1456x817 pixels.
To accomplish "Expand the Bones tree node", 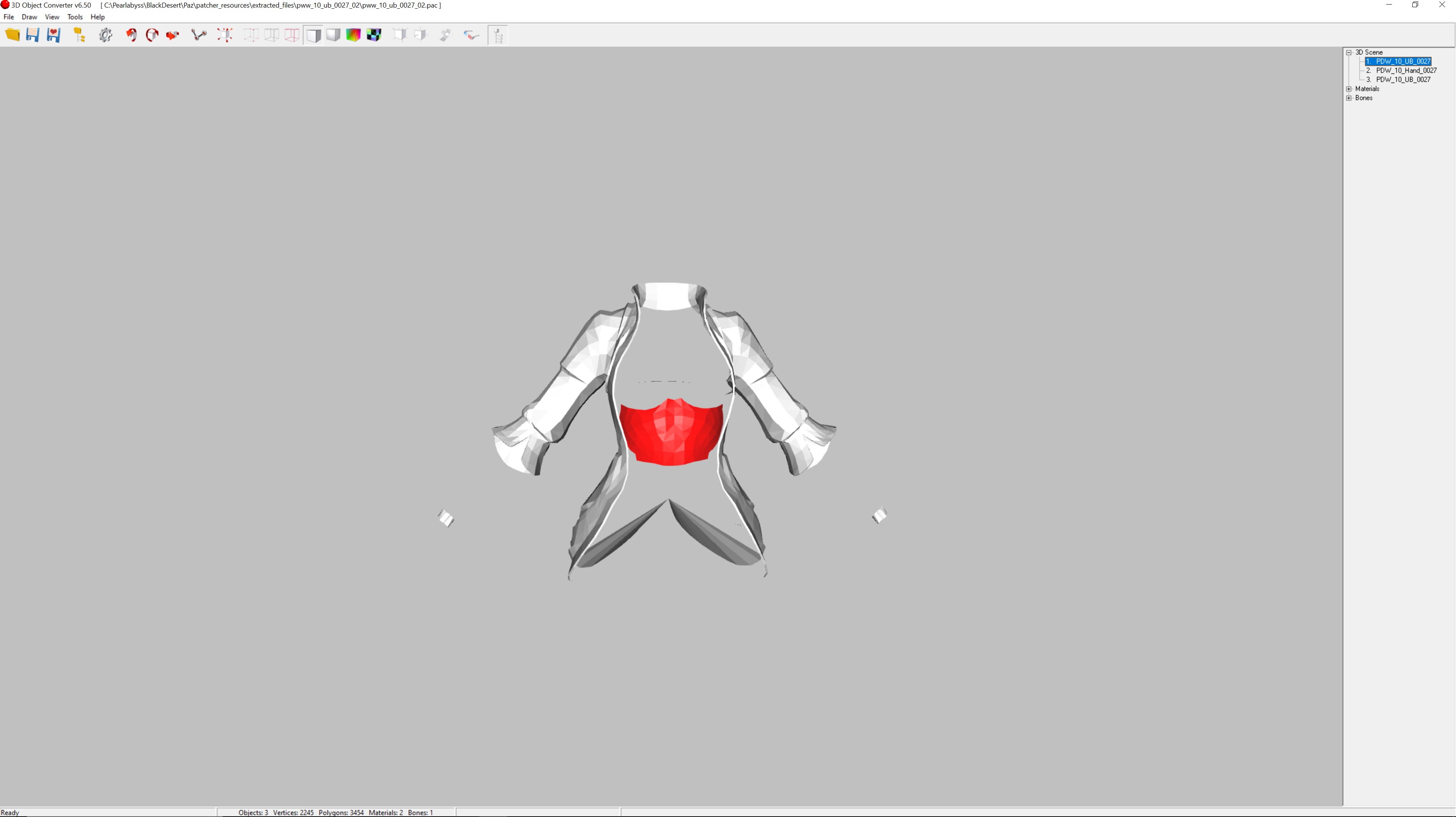I will tap(1349, 98).
